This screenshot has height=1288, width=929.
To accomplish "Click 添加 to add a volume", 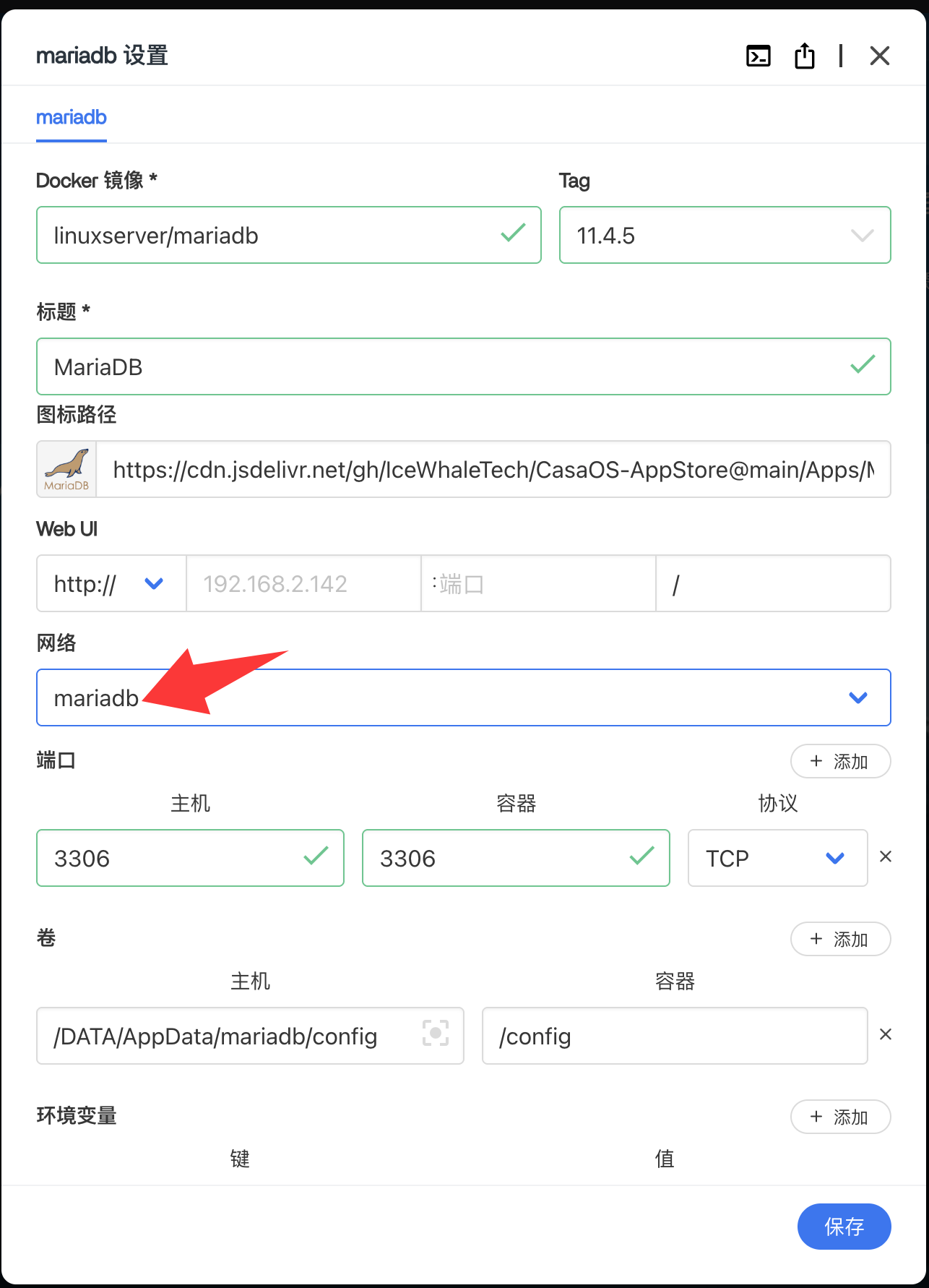I will tap(840, 940).
